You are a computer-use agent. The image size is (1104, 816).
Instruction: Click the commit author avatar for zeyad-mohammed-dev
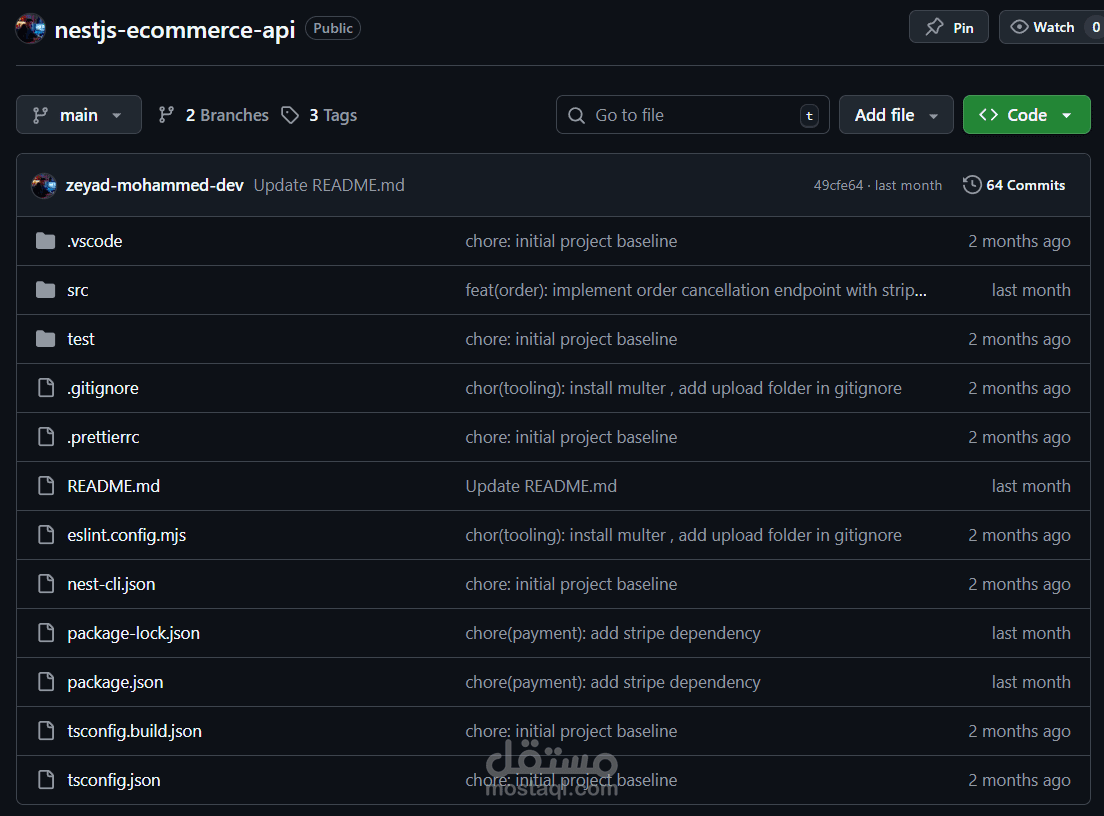(44, 185)
